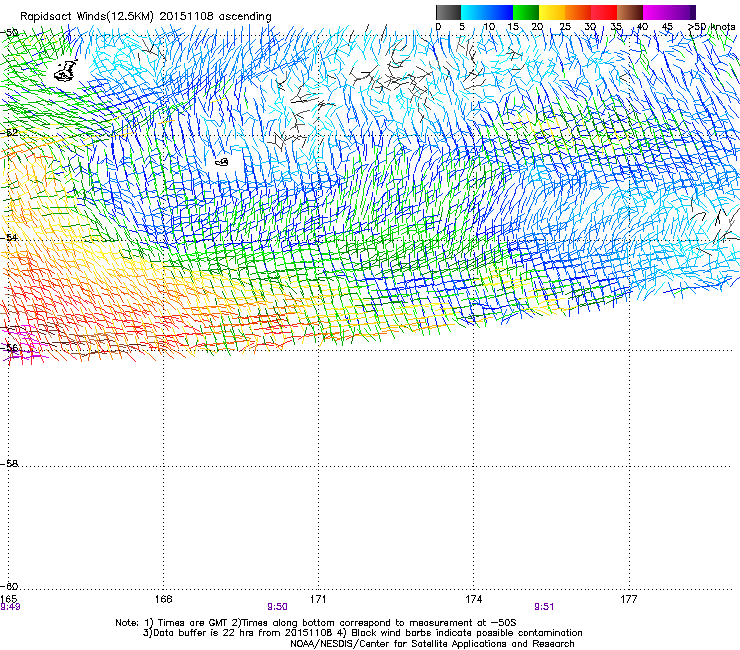Click the legend tick label 25
Image resolution: width=740 pixels, height=650 pixels.
565,27
